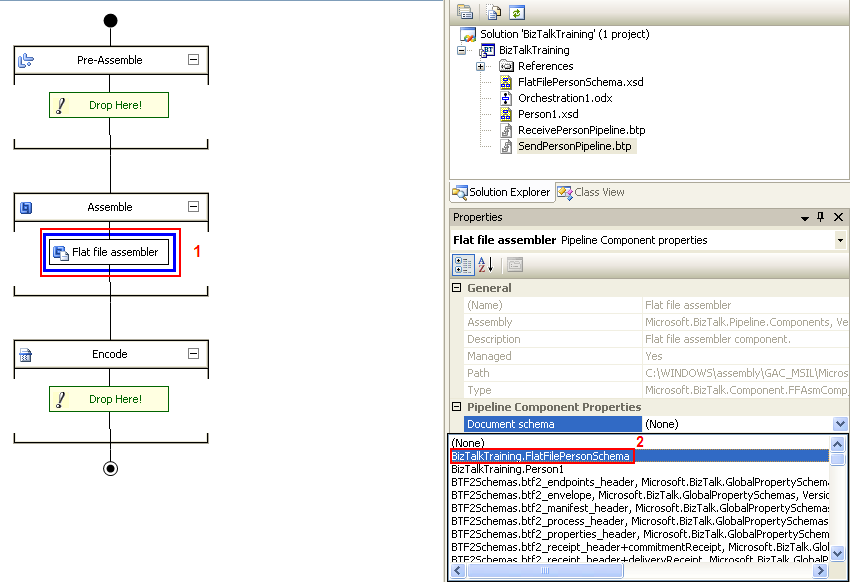Select the Path property row
This screenshot has height=582, width=850.
pos(656,373)
